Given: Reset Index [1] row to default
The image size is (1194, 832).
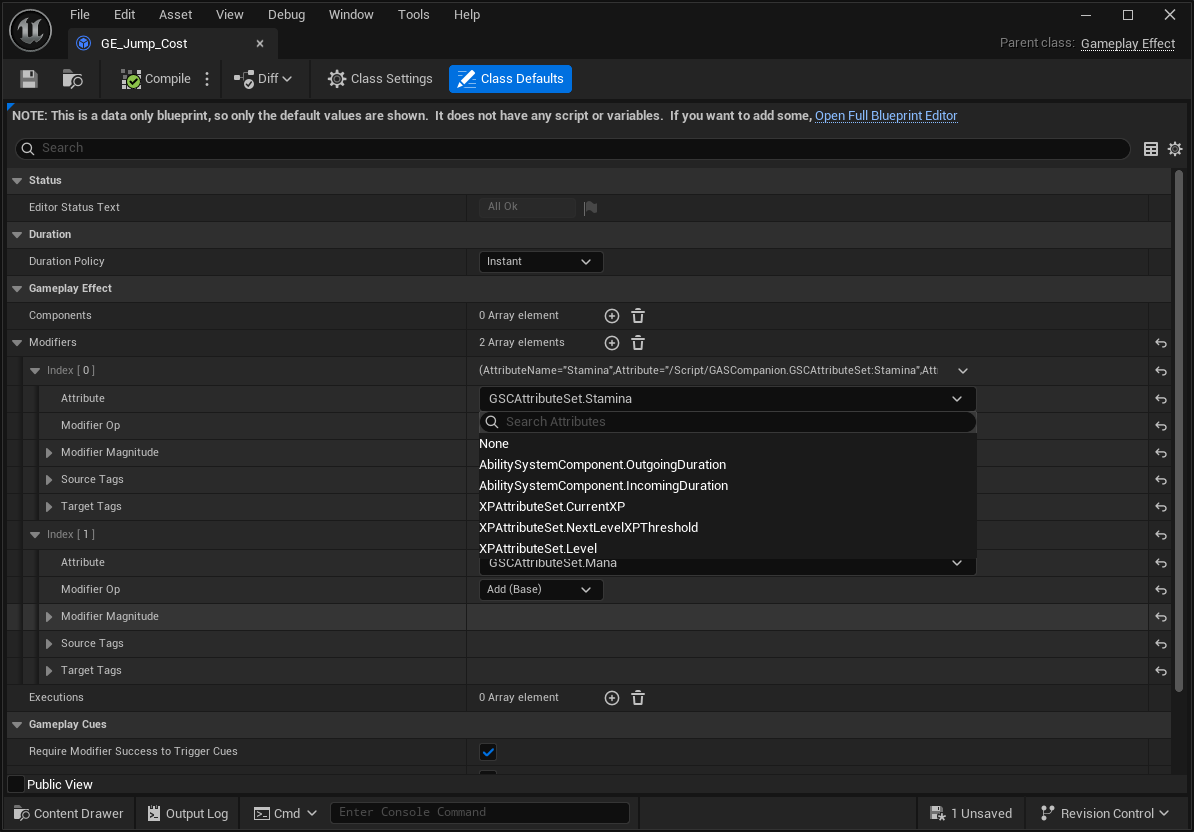Looking at the screenshot, I should (1160, 535).
